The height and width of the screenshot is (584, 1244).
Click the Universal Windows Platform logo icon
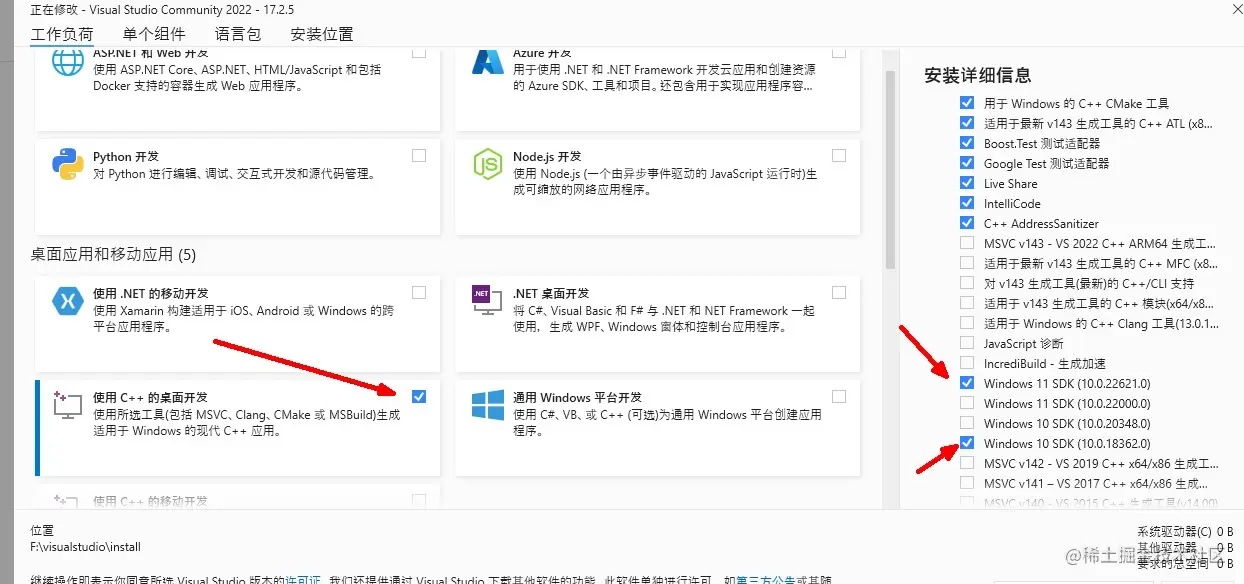(x=488, y=405)
